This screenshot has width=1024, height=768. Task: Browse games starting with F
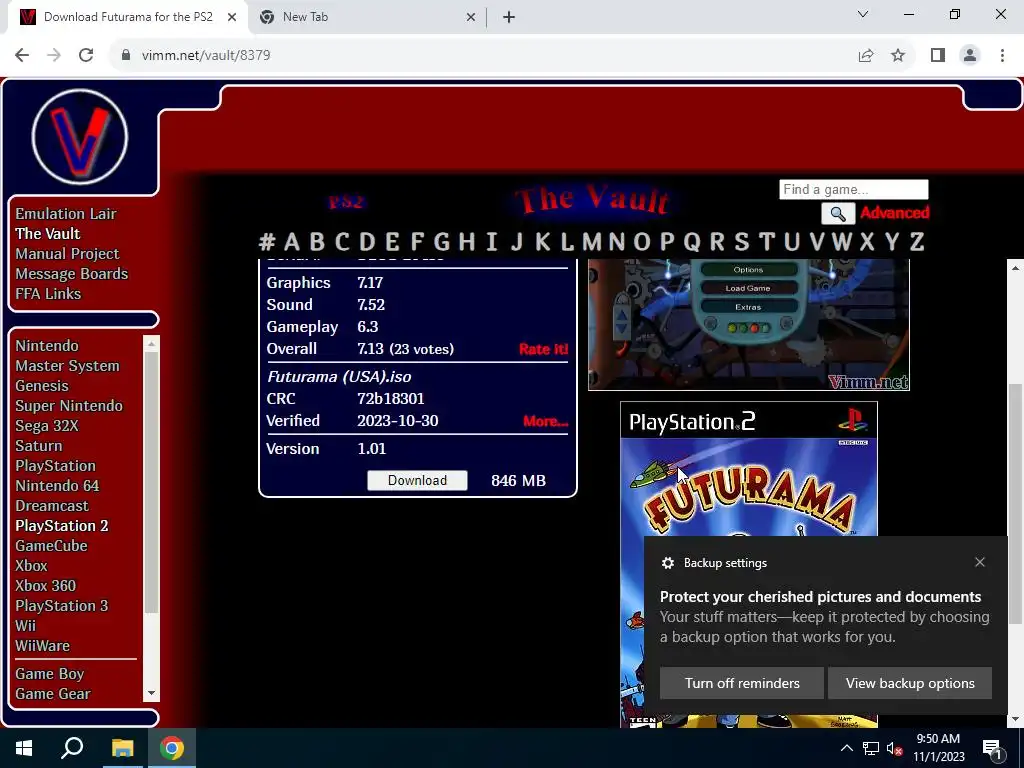(x=417, y=242)
